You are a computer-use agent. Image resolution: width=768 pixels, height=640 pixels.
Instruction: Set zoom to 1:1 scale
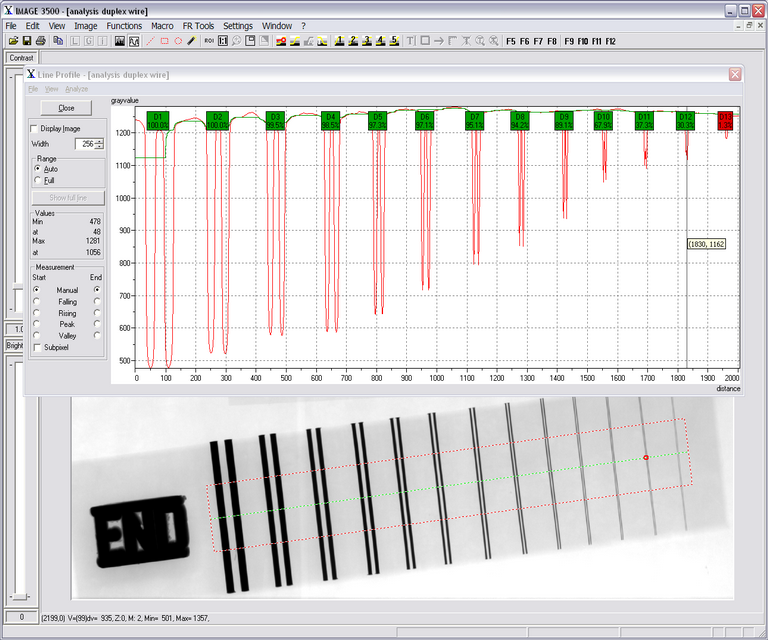coord(223,41)
